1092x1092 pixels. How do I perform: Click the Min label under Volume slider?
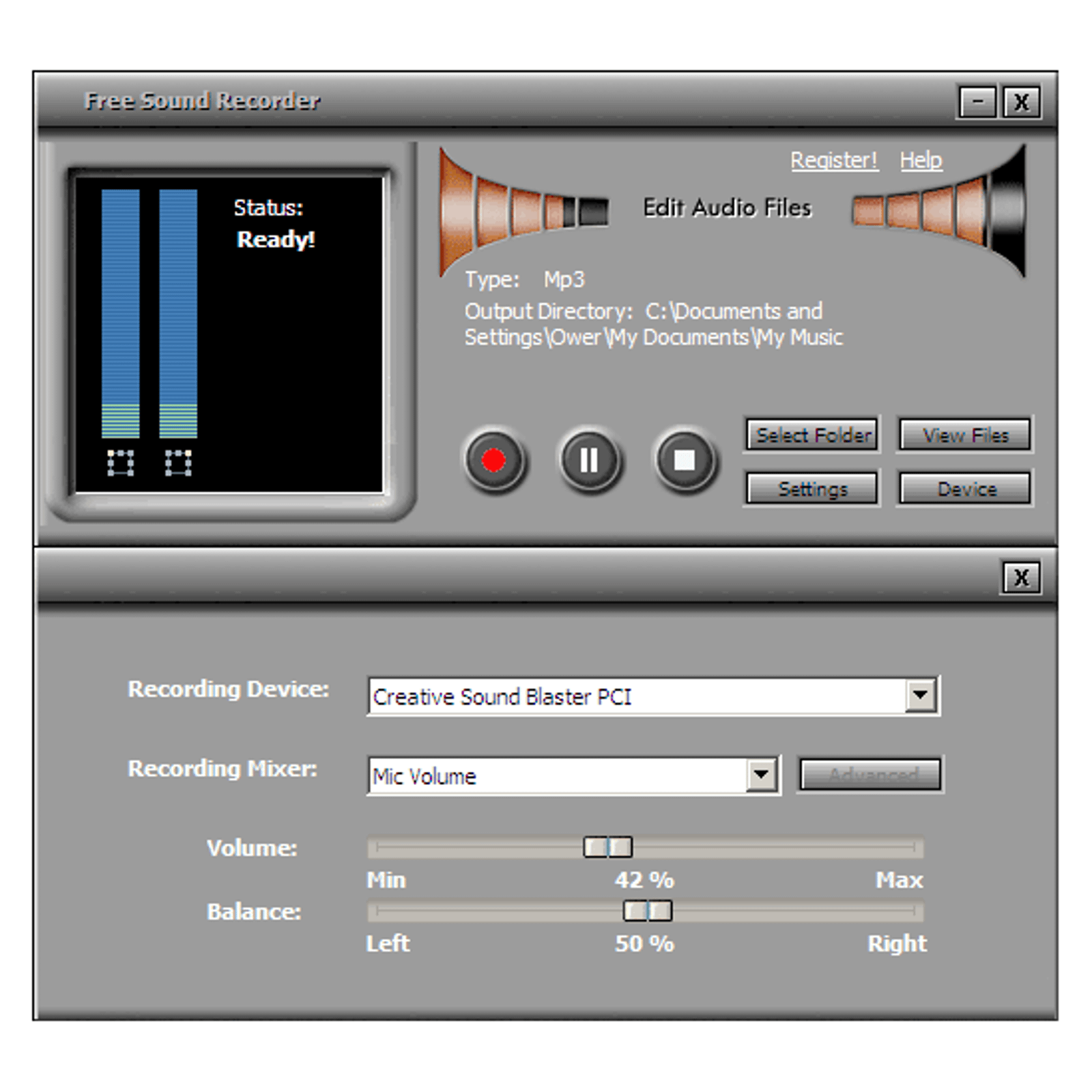pos(386,880)
